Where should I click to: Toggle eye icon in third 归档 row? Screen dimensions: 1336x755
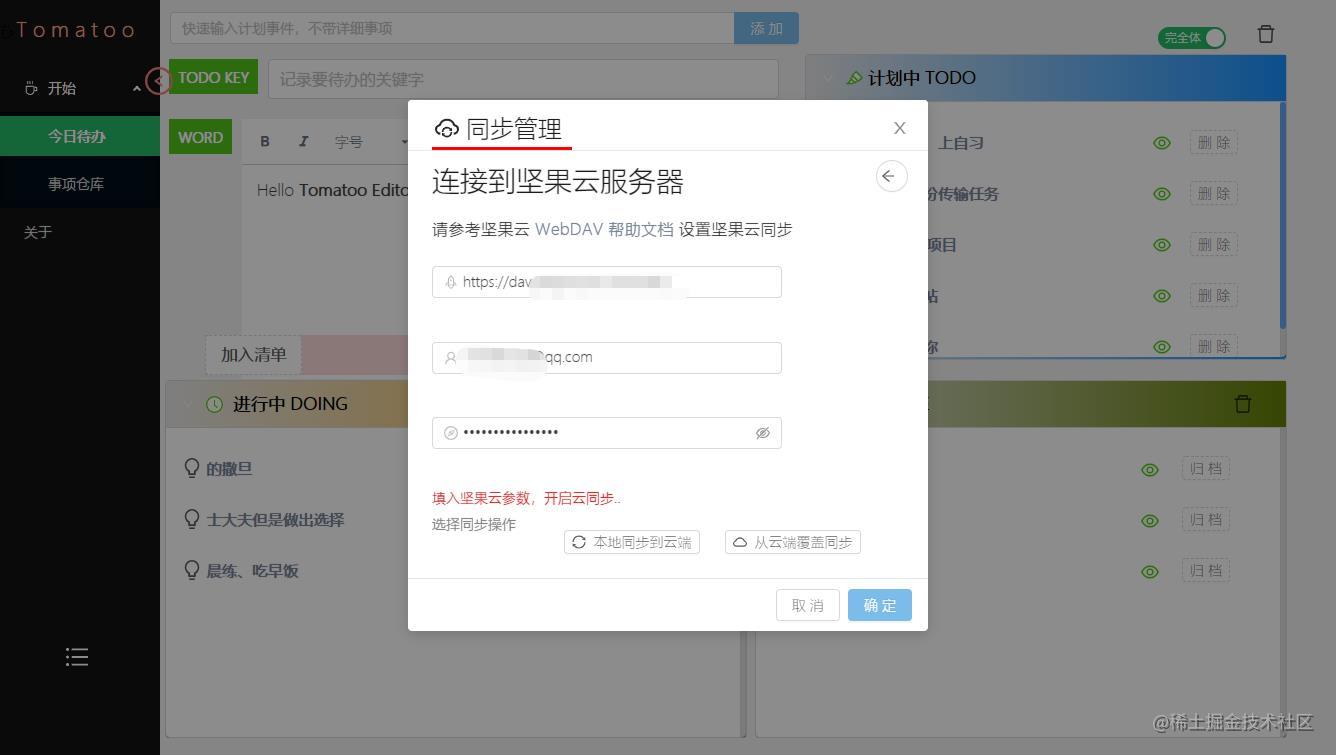1150,571
